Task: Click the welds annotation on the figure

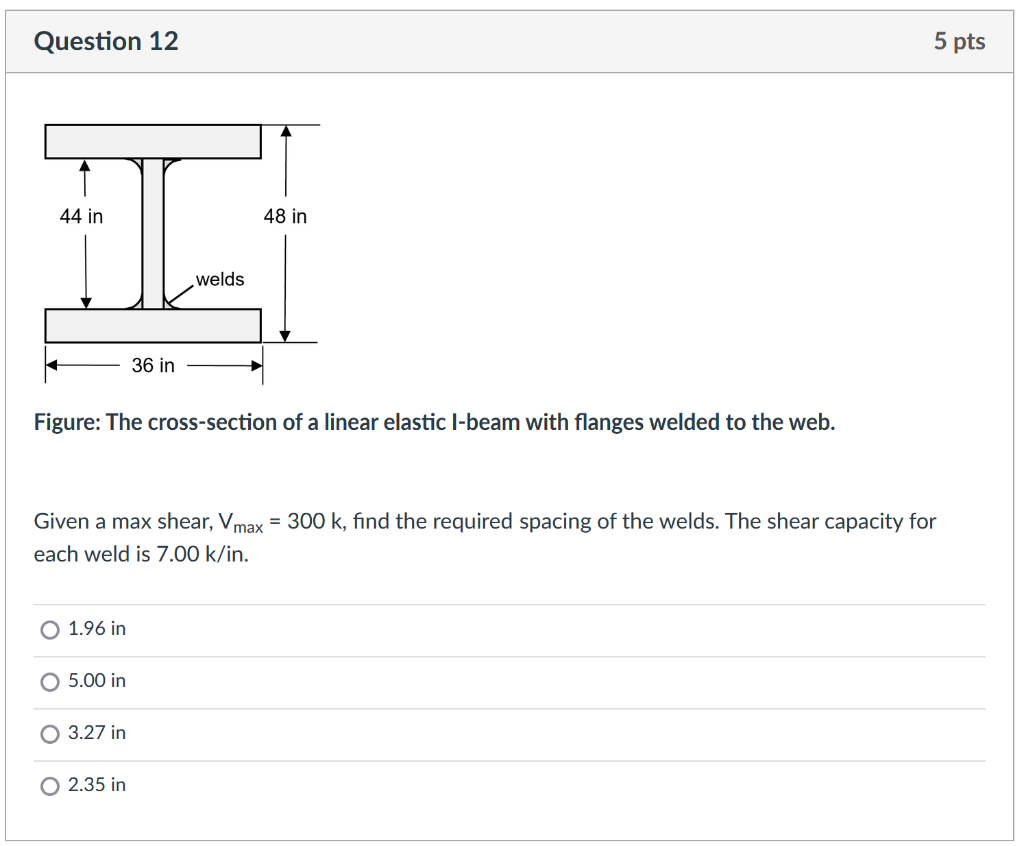Action: [220, 279]
